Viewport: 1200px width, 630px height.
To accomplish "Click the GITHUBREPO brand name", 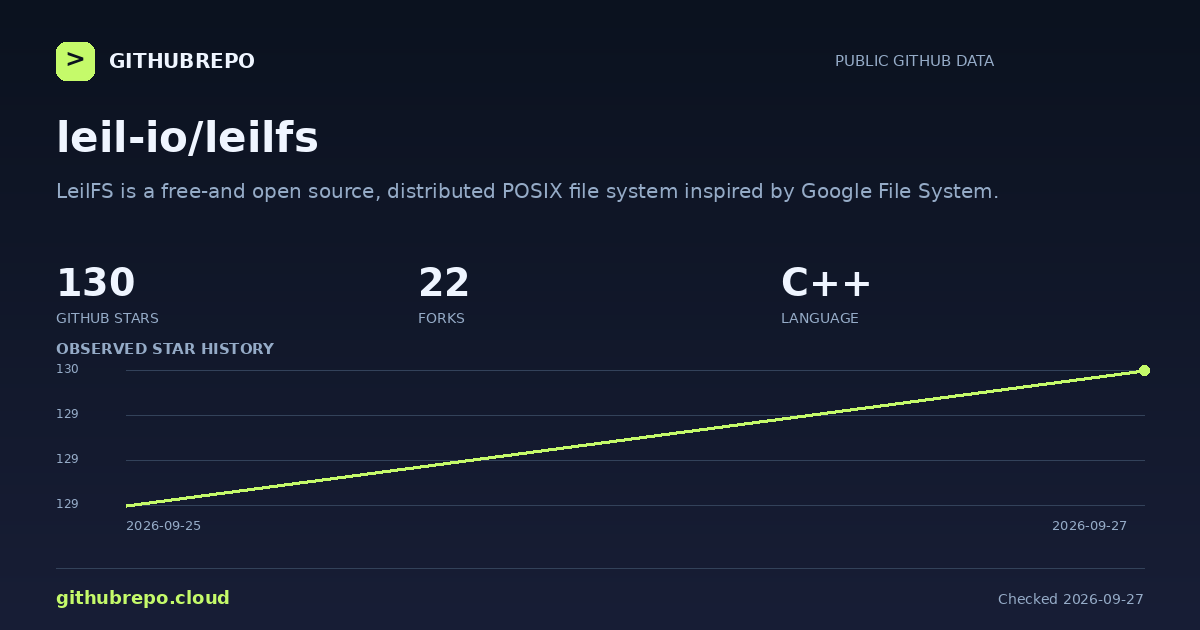I will click(x=182, y=61).
